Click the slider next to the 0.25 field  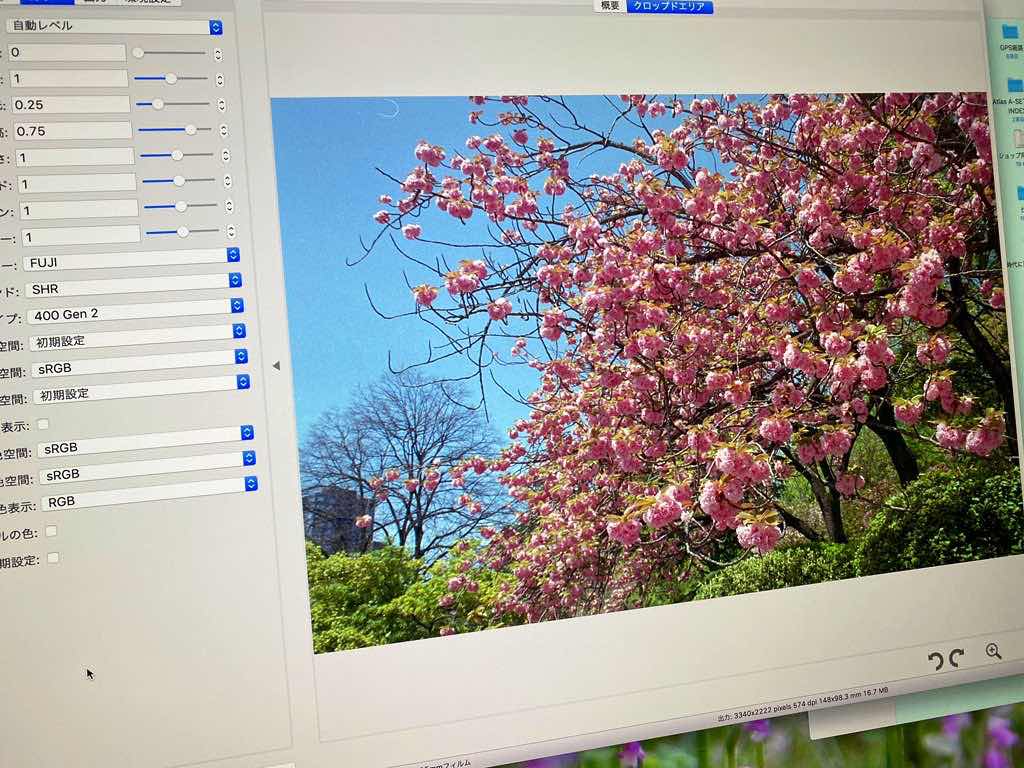click(172, 103)
